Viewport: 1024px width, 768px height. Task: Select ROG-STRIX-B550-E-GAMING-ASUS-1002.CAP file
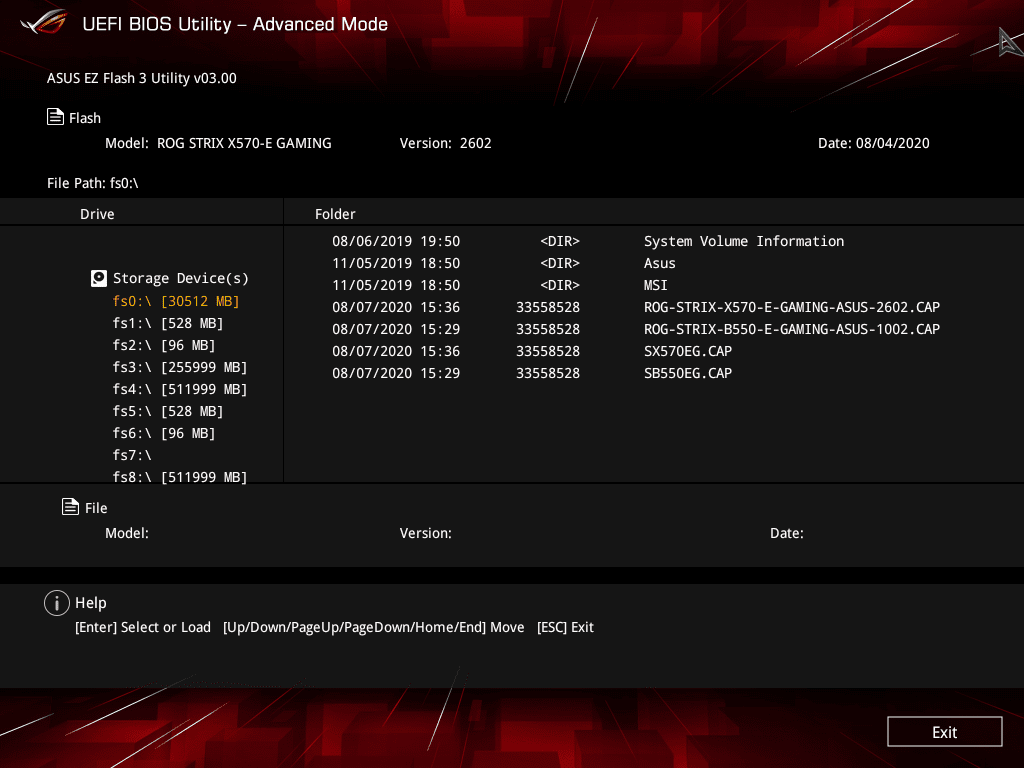(x=792, y=329)
